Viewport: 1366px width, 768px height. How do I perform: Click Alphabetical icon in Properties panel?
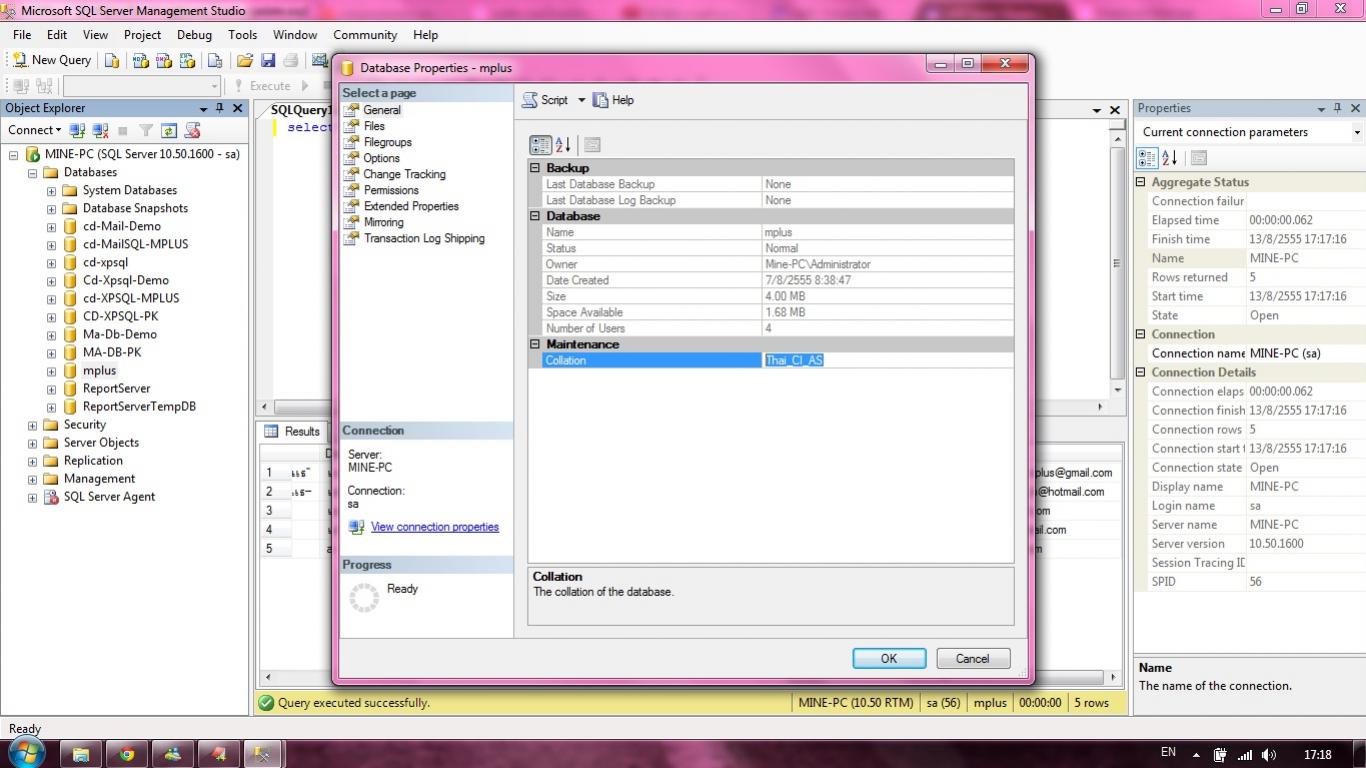pyautogui.click(x=1170, y=158)
